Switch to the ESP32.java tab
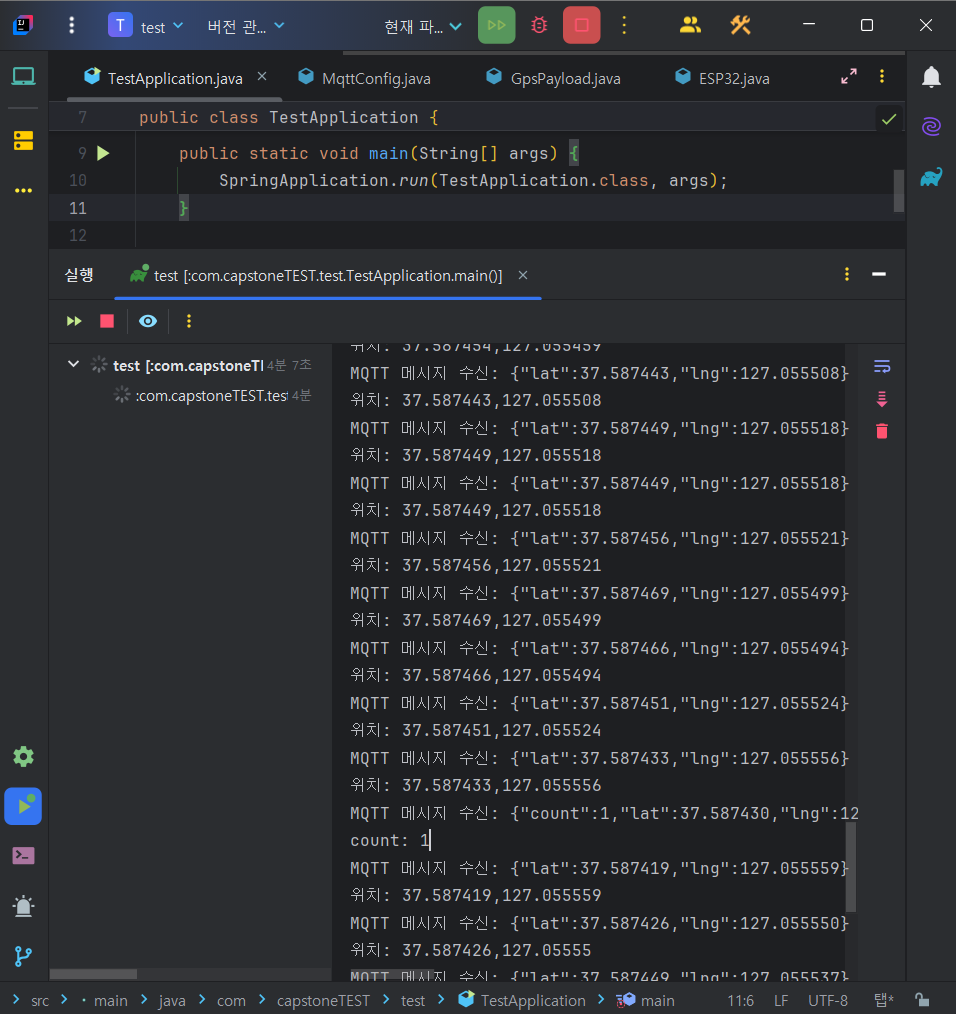Screen dimensions: 956x1014 pos(722,78)
